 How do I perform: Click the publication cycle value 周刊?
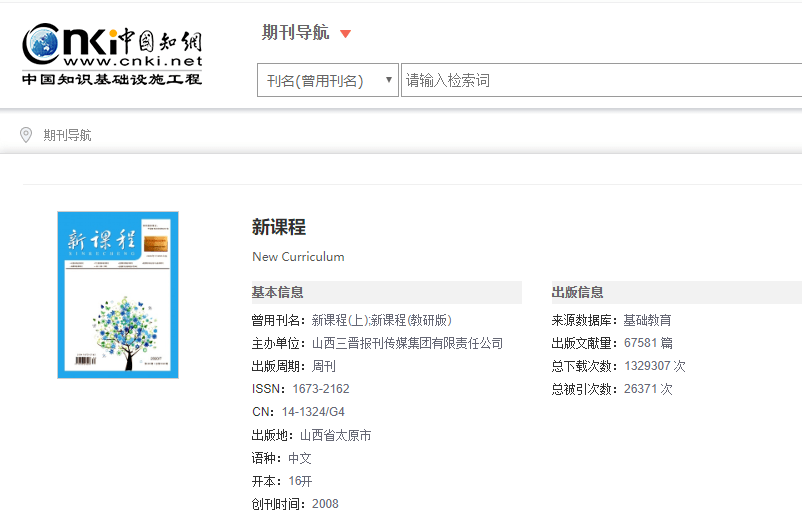(324, 366)
